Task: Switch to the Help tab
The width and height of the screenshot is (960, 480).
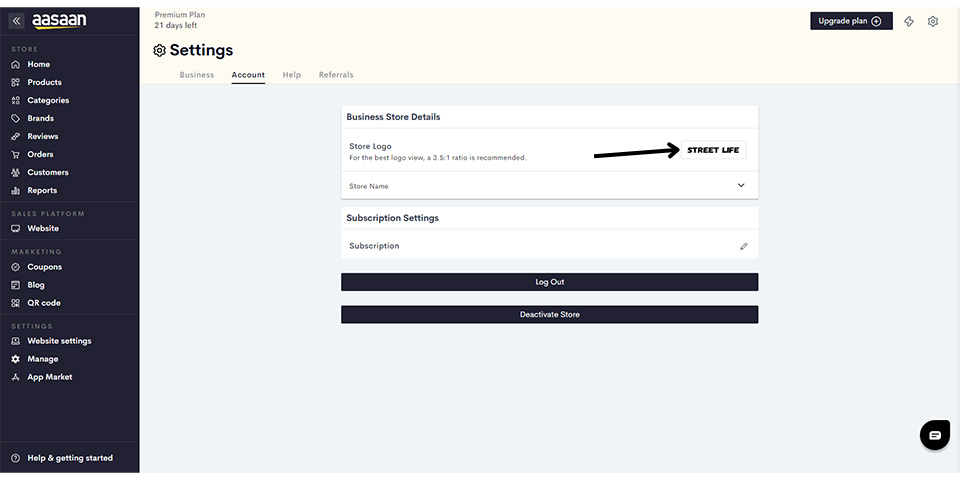Action: tap(291, 75)
